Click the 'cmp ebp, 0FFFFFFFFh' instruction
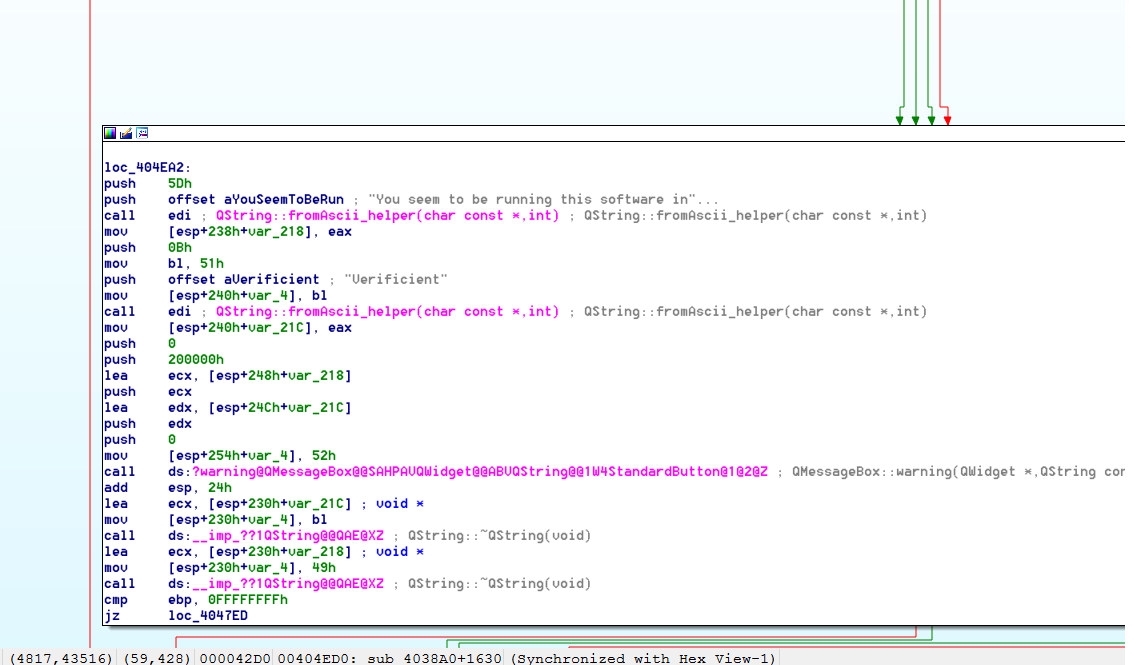 (x=196, y=601)
